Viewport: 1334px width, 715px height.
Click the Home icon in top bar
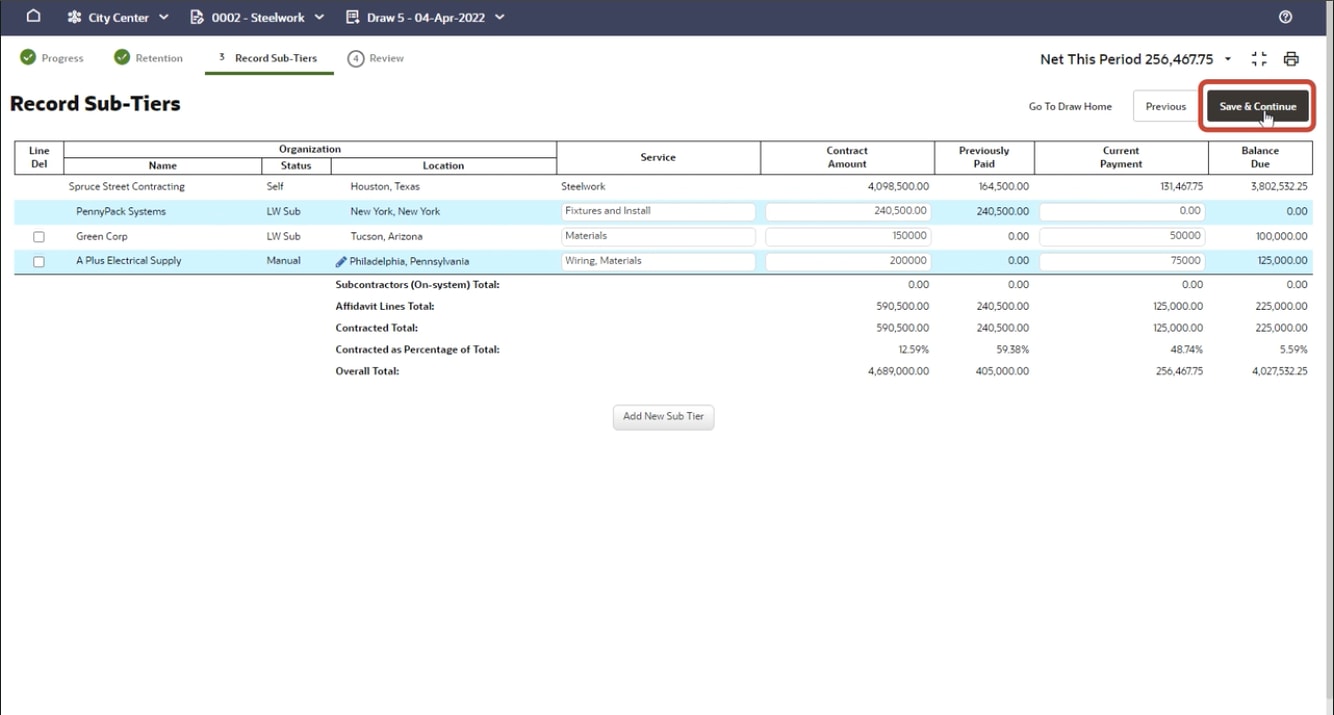tap(33, 17)
